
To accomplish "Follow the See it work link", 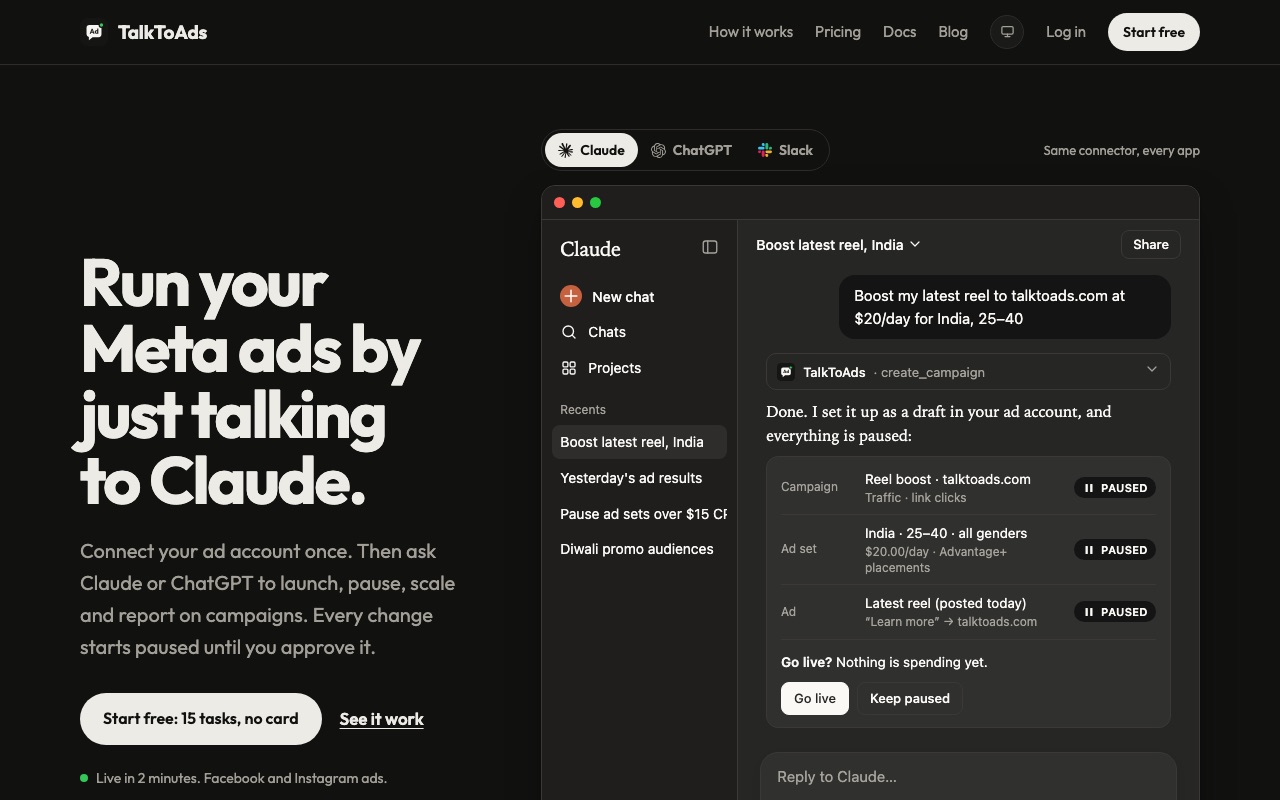I will (382, 719).
